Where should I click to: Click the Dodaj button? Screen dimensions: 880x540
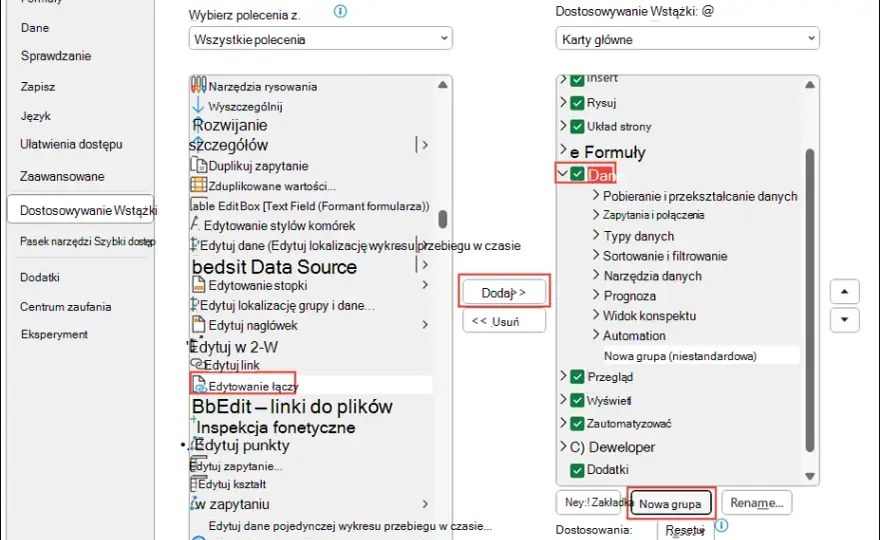(504, 292)
